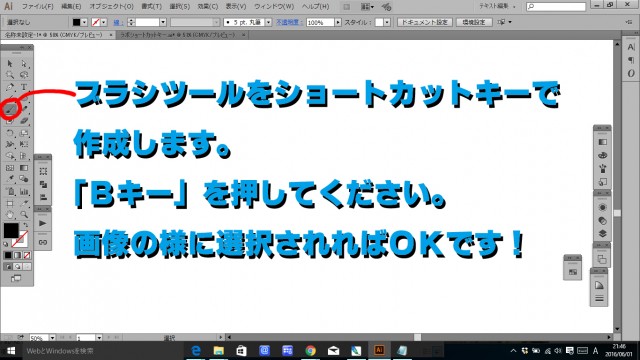Screen dimensions: 640x360
Task: Click the ドキュメント設定 button
Action: [424, 22]
